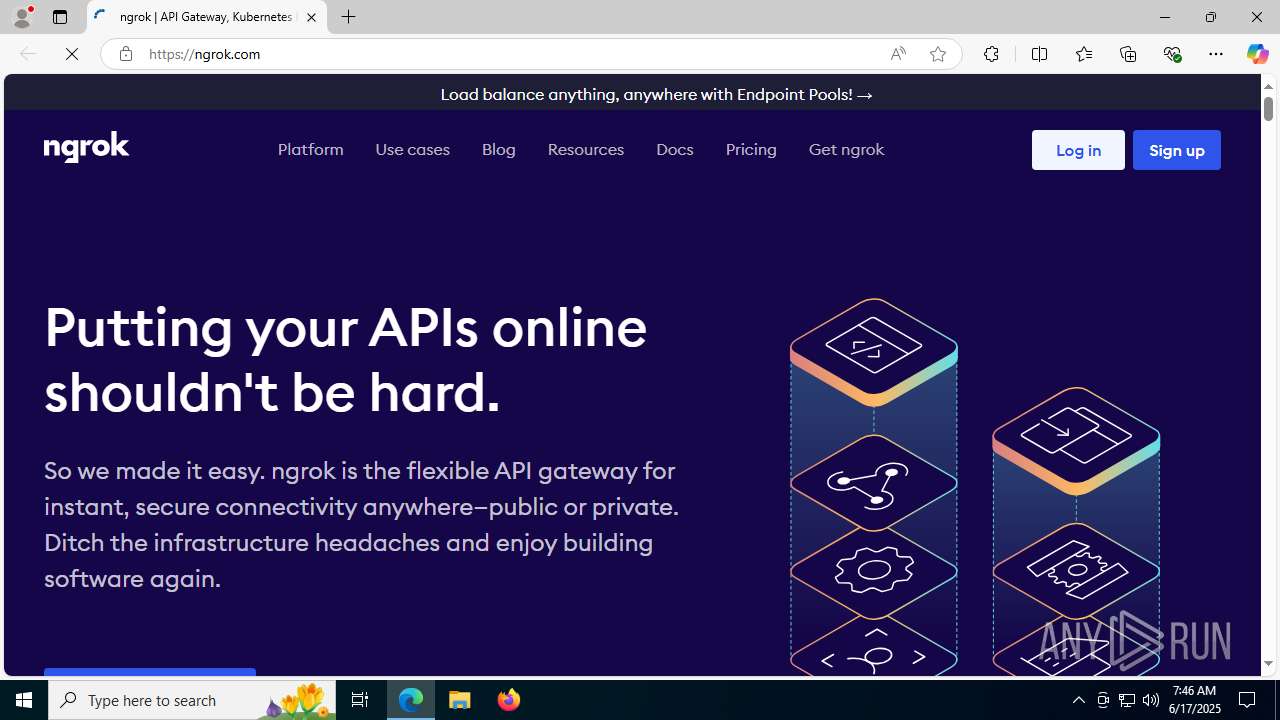Open the Resources menu
1280x720 pixels.
[585, 149]
